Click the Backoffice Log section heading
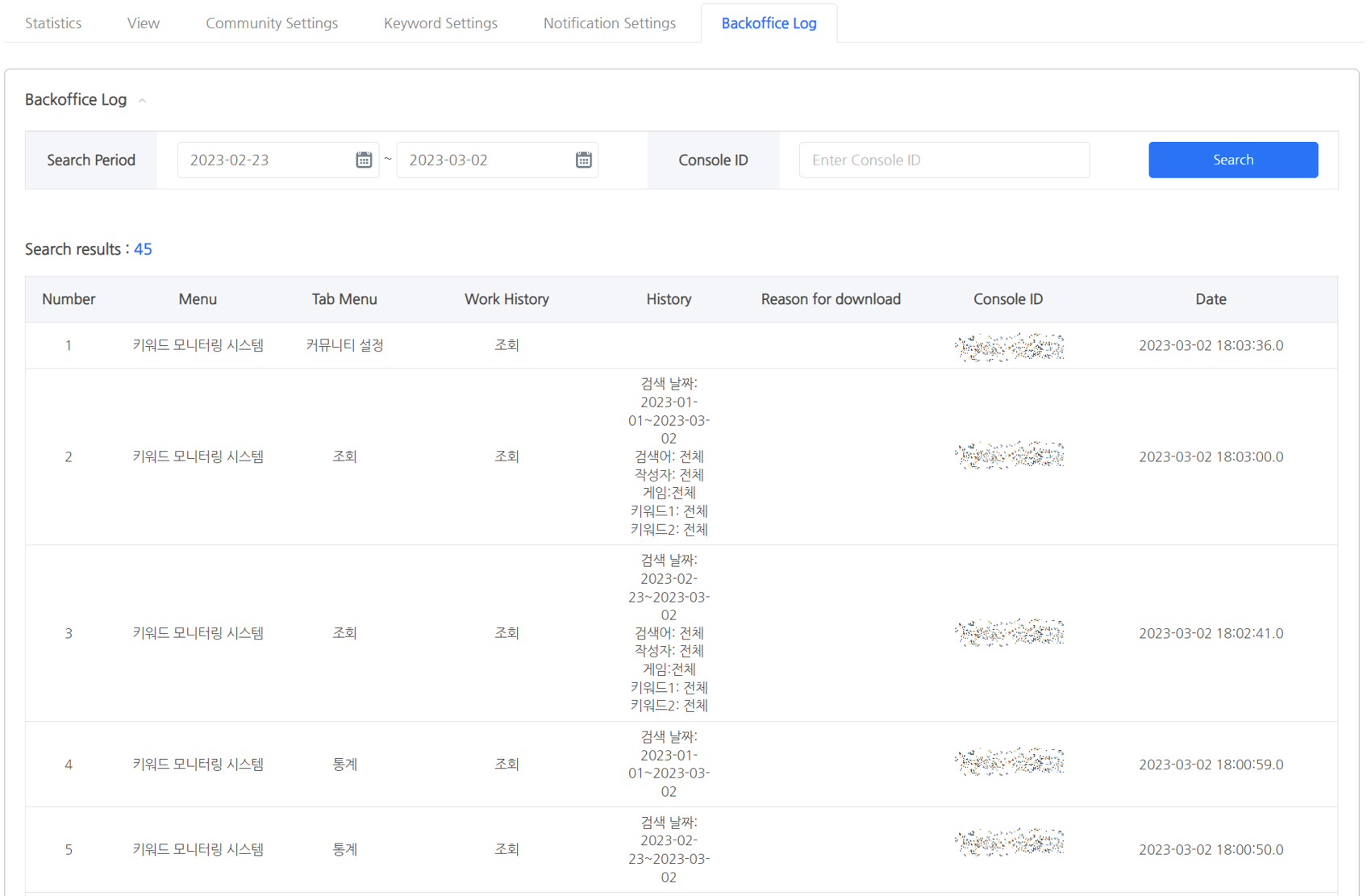The width and height of the screenshot is (1367, 896). (x=76, y=99)
